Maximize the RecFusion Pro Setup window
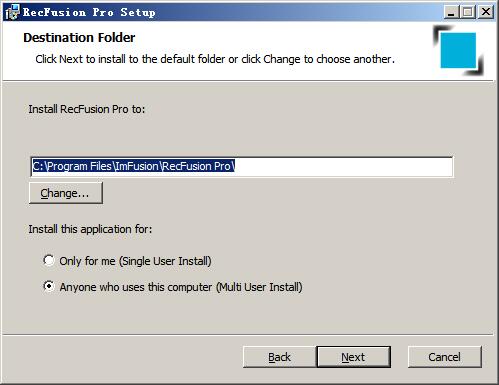This screenshot has height=385, width=499. click(x=468, y=12)
